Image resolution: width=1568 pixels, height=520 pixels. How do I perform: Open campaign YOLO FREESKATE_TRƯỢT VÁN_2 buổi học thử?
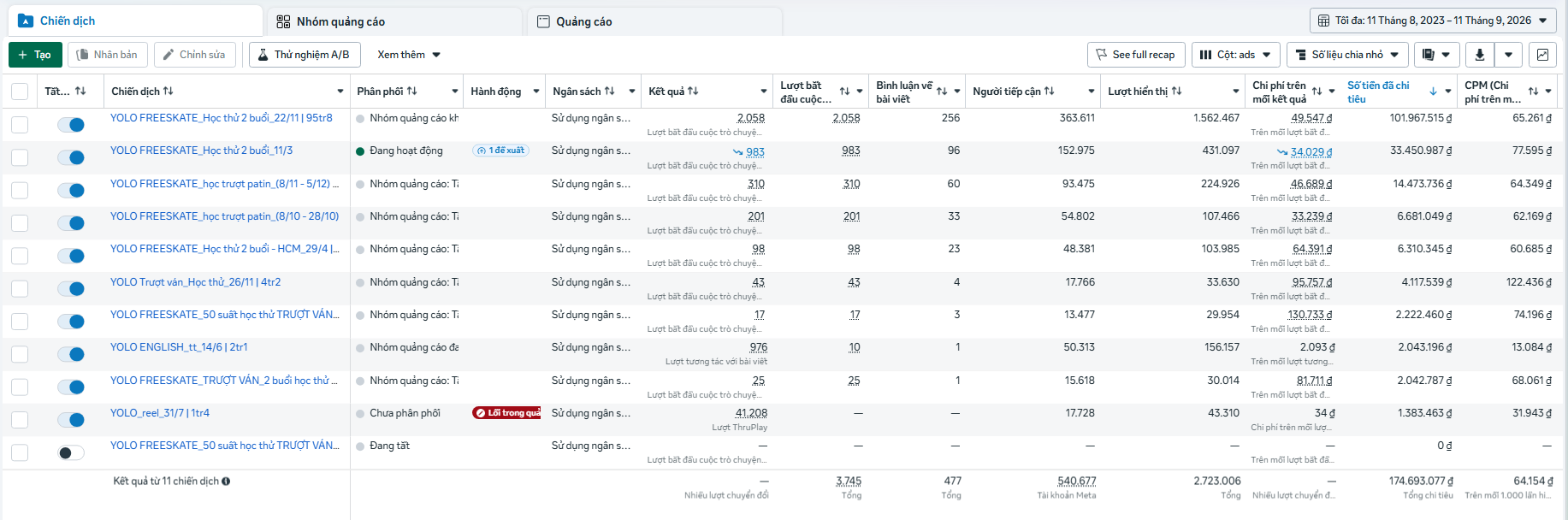click(x=224, y=381)
